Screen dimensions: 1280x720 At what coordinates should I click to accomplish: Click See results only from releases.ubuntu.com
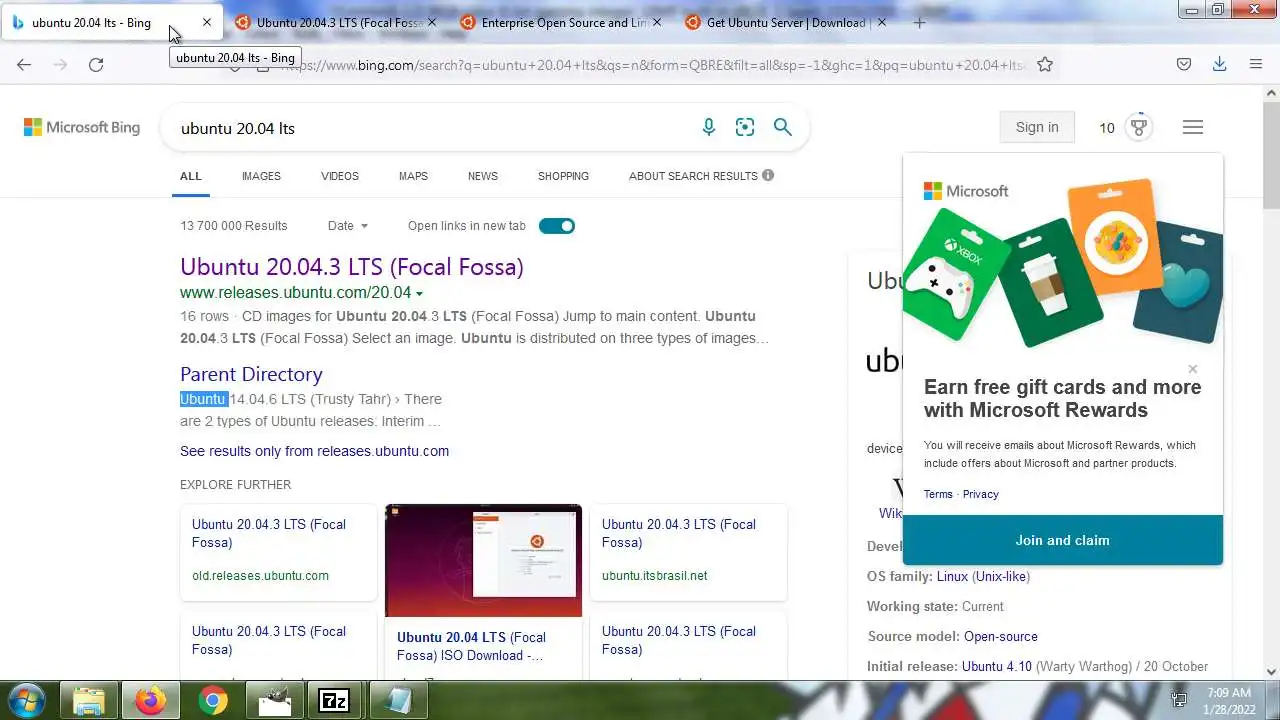click(314, 451)
